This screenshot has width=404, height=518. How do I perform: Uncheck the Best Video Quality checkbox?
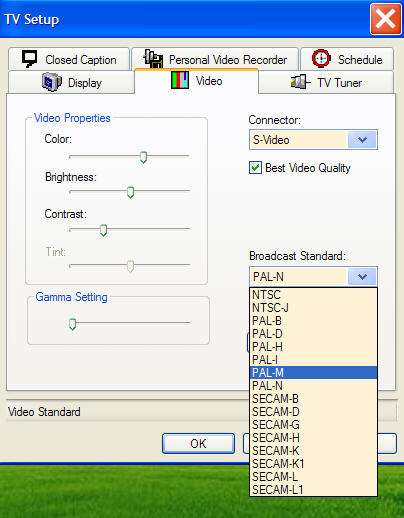tap(255, 168)
